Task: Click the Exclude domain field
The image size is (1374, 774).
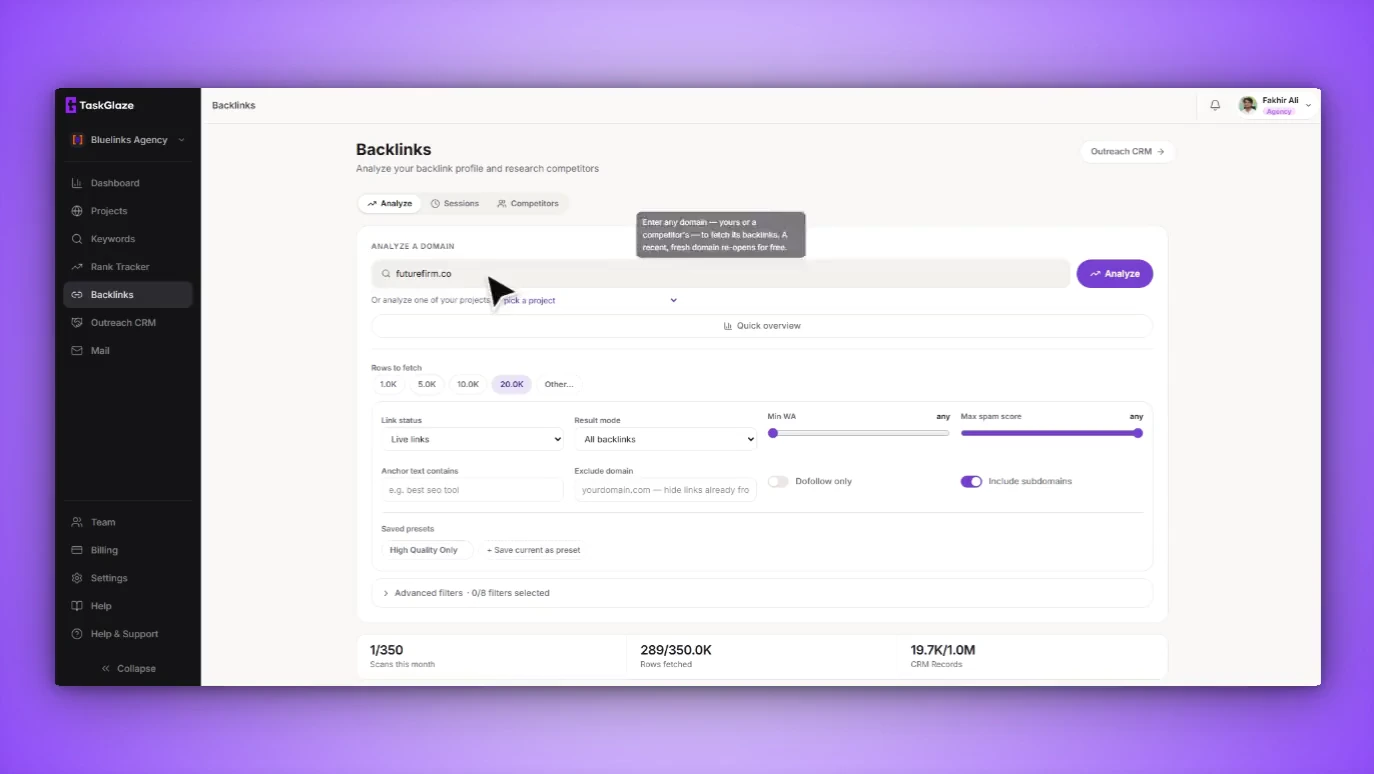Action: coord(665,490)
